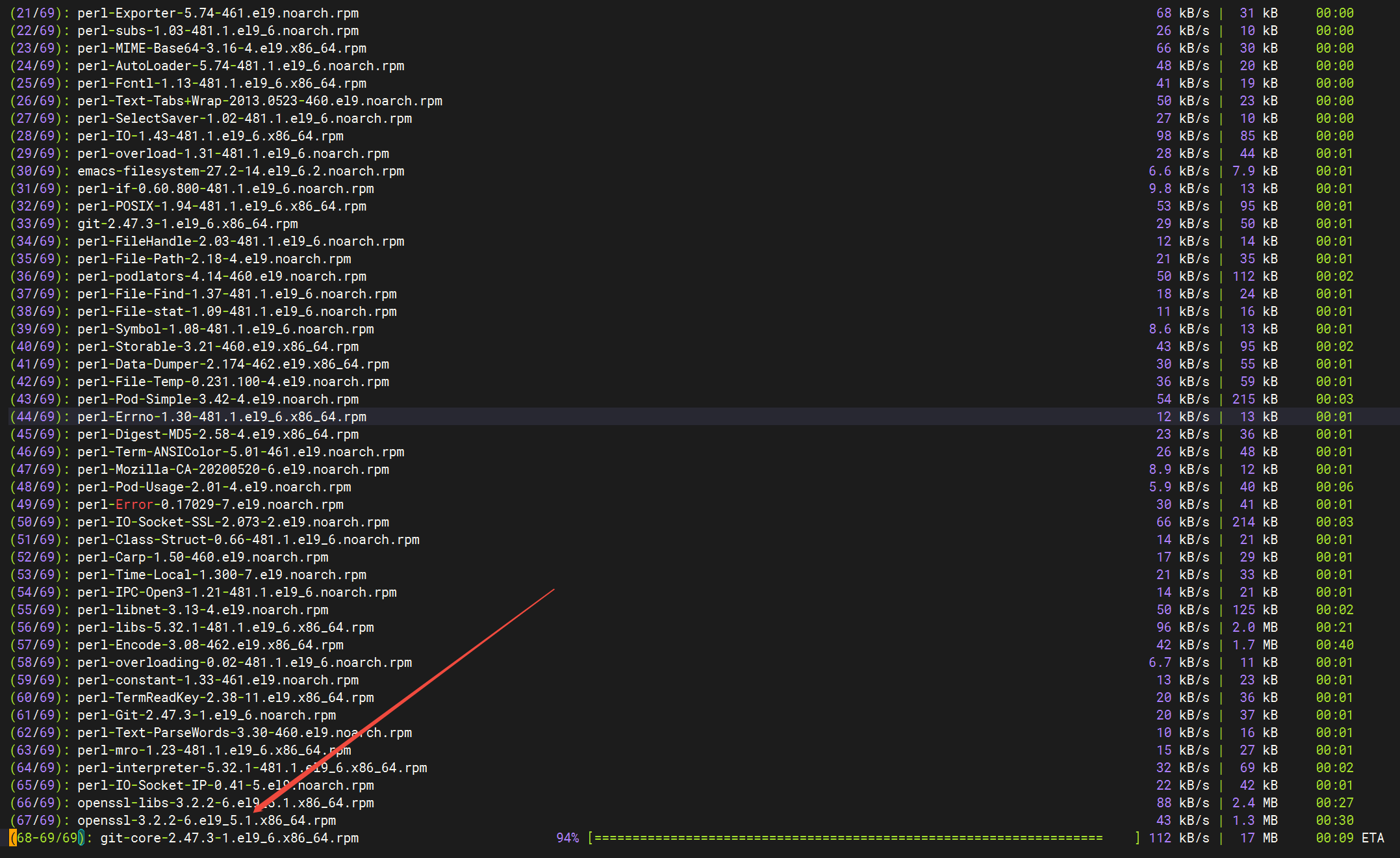This screenshot has width=1400, height=858.
Task: Click the 112 kB/s current download speed
Action: [x=1178, y=838]
